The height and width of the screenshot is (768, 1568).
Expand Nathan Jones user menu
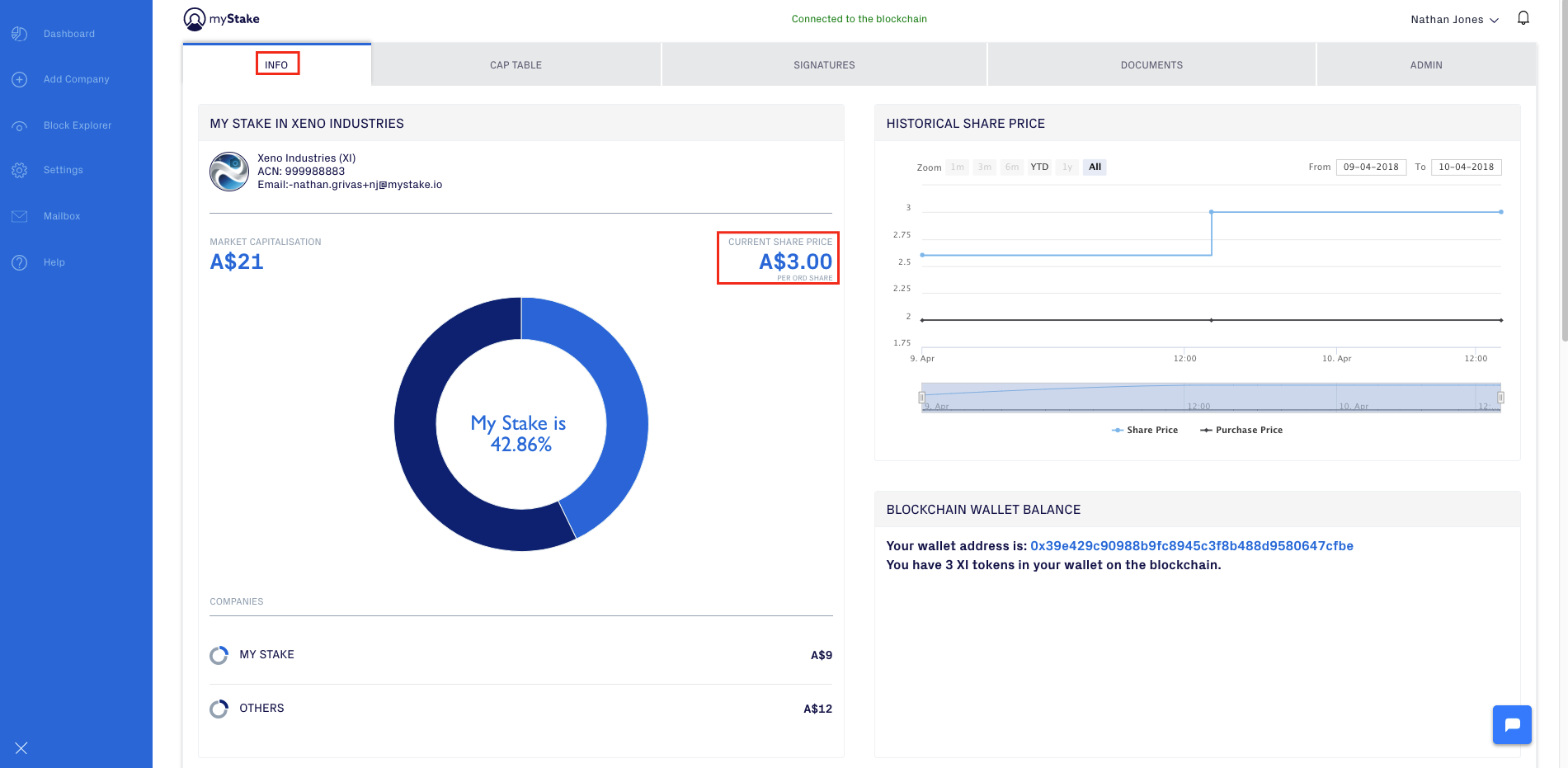(1454, 20)
